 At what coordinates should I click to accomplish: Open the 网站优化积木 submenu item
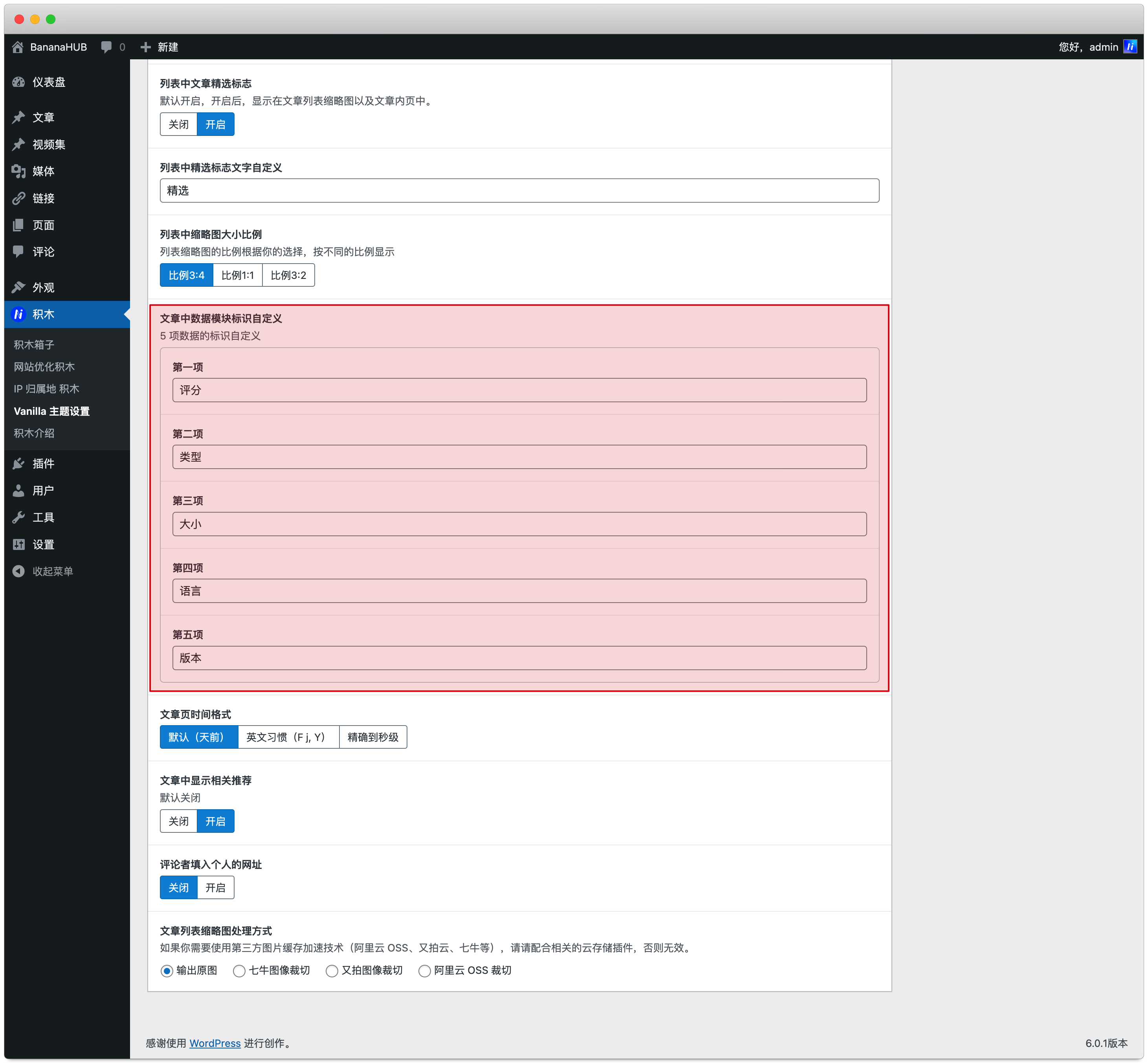(x=44, y=367)
